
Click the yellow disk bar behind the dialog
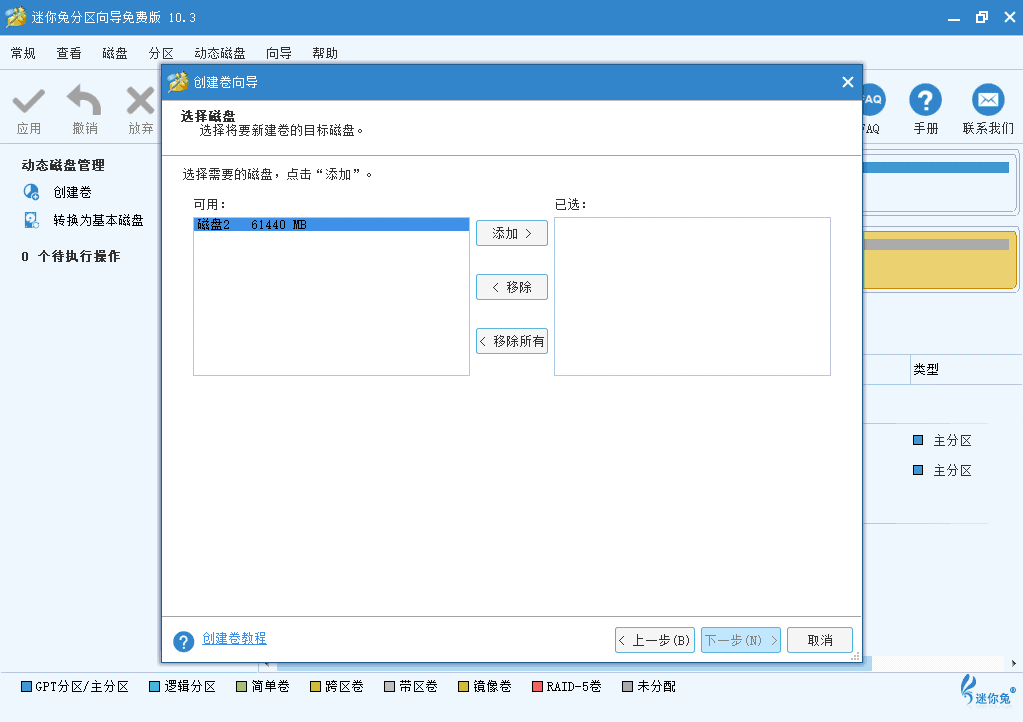939,260
